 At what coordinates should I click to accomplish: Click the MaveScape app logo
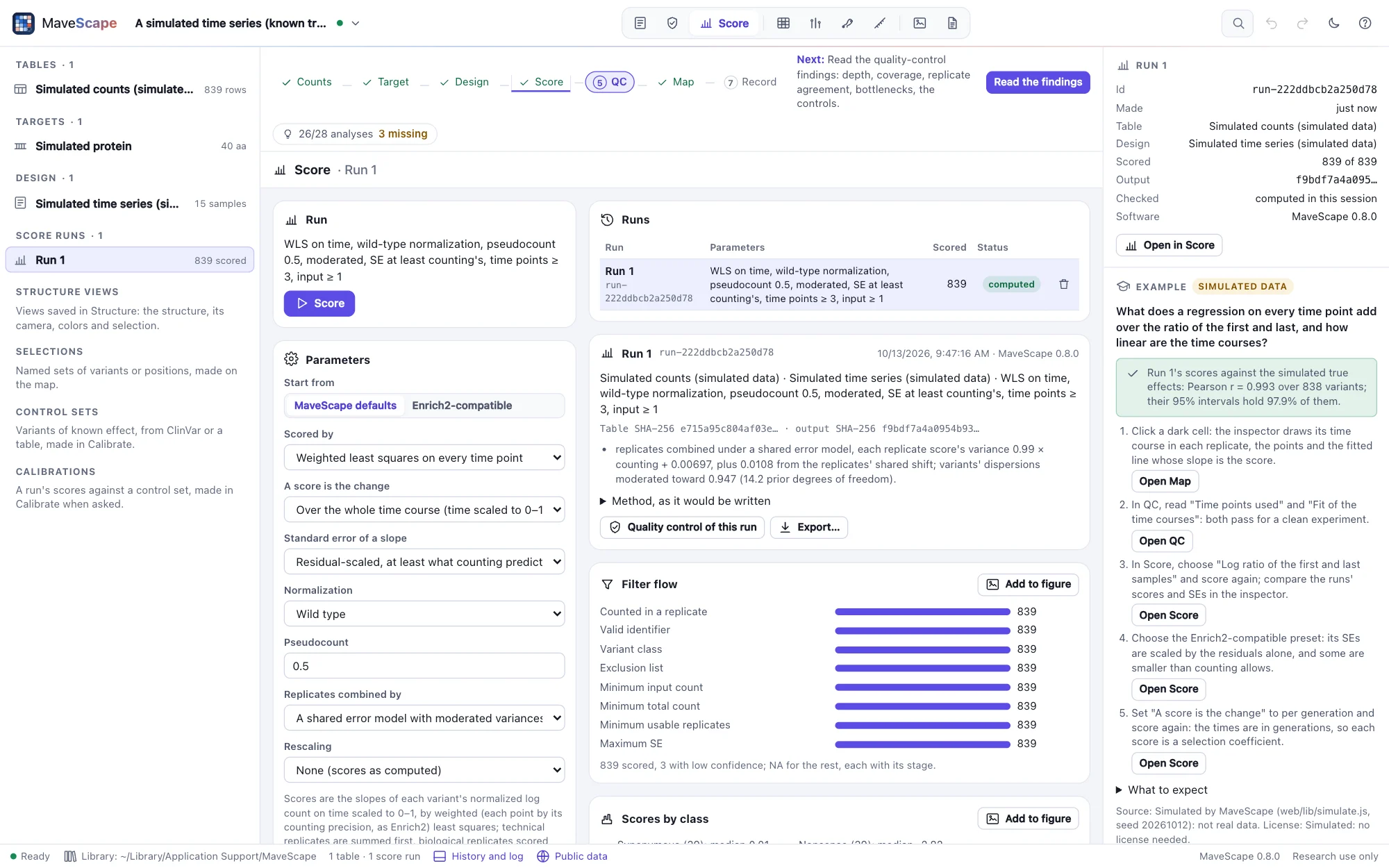(x=24, y=23)
